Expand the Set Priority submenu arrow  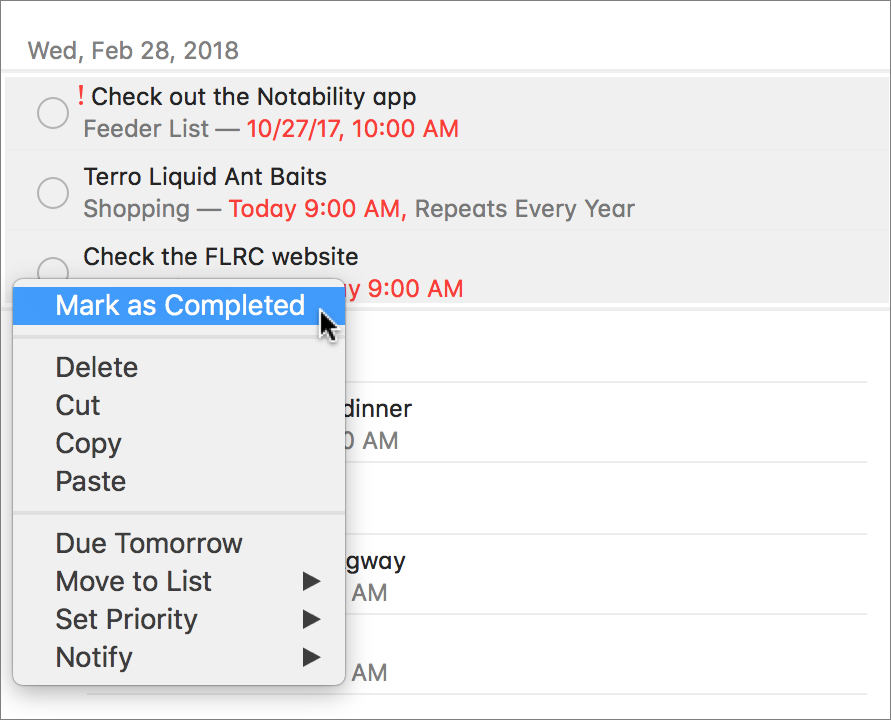[311, 619]
